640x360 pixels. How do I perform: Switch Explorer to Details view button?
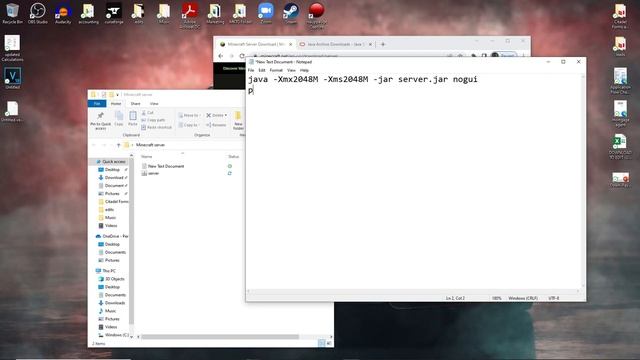click(322, 343)
